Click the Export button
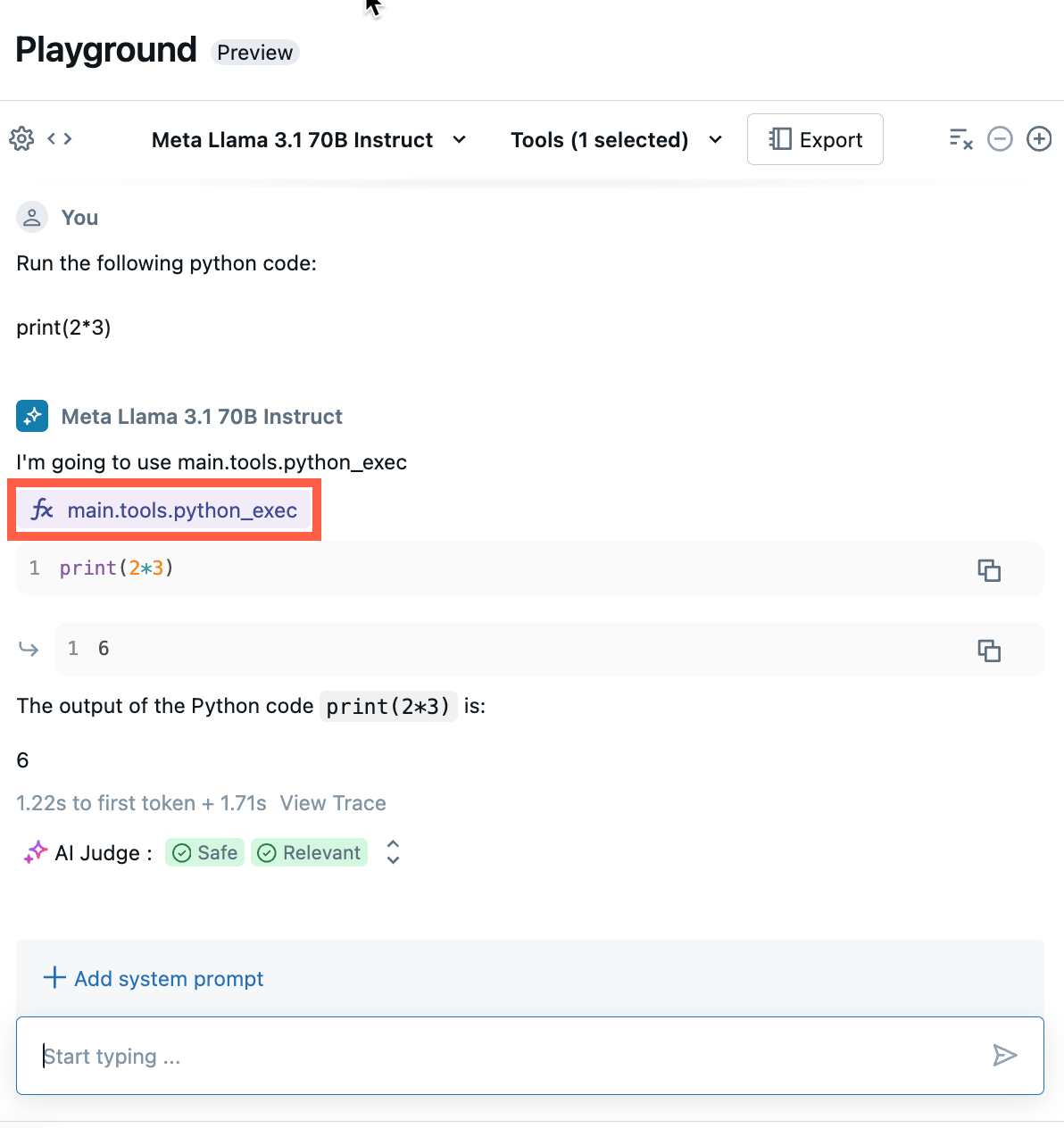The height and width of the screenshot is (1128, 1064). (815, 140)
